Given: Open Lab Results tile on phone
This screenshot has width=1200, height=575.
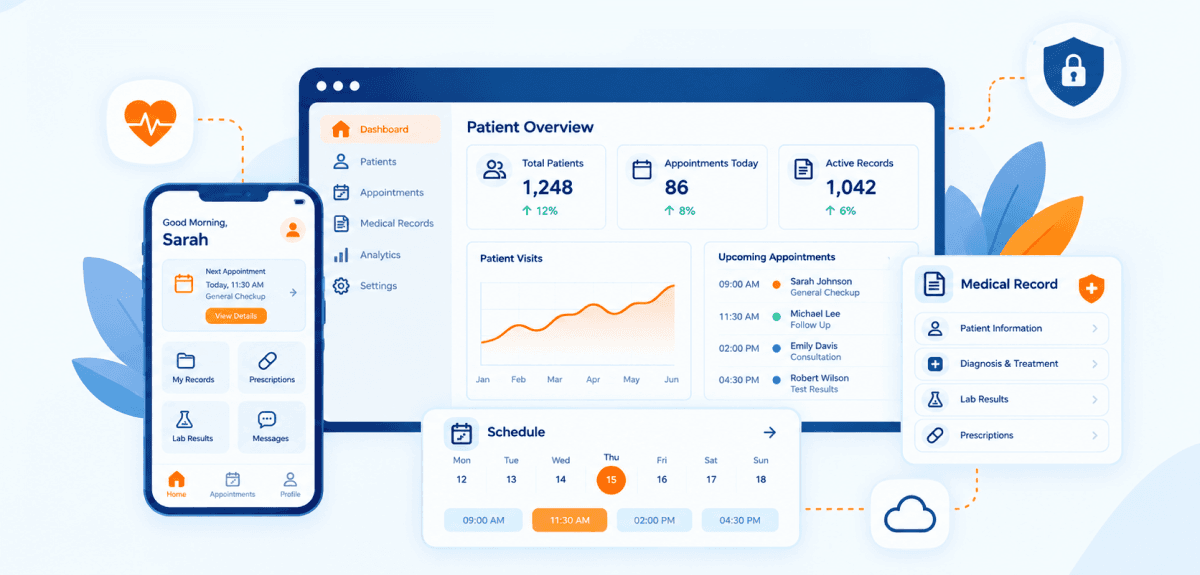Looking at the screenshot, I should pos(195,427).
